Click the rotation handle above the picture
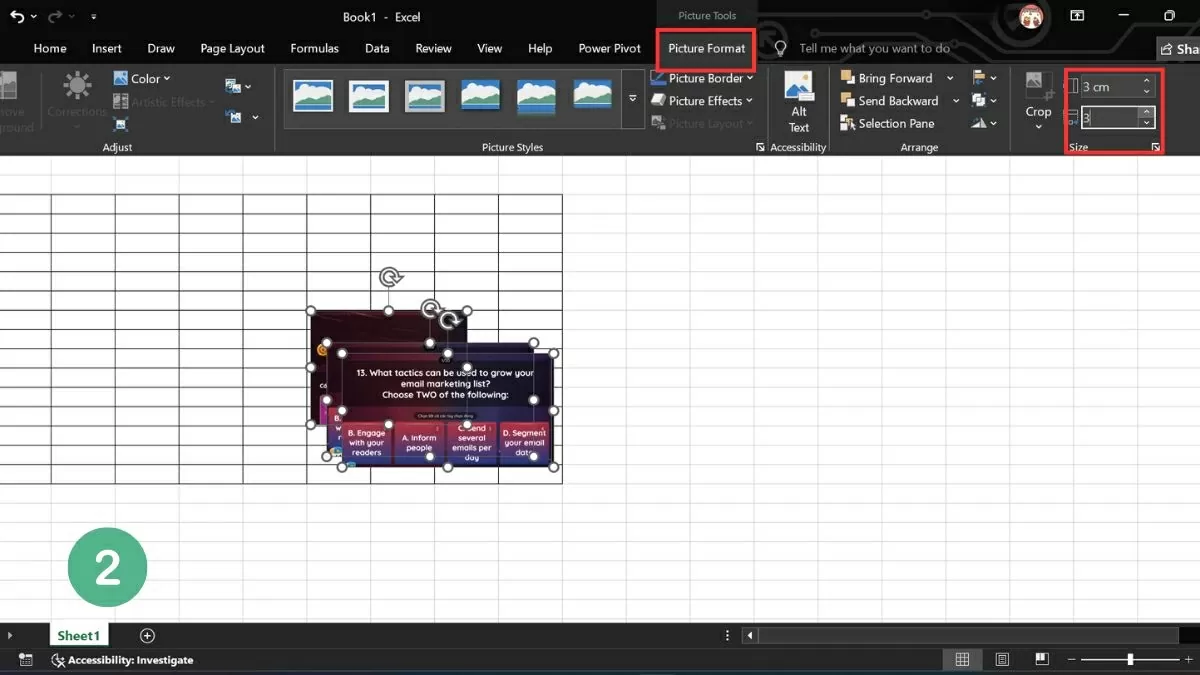Screen dimensions: 1200x675 390,277
